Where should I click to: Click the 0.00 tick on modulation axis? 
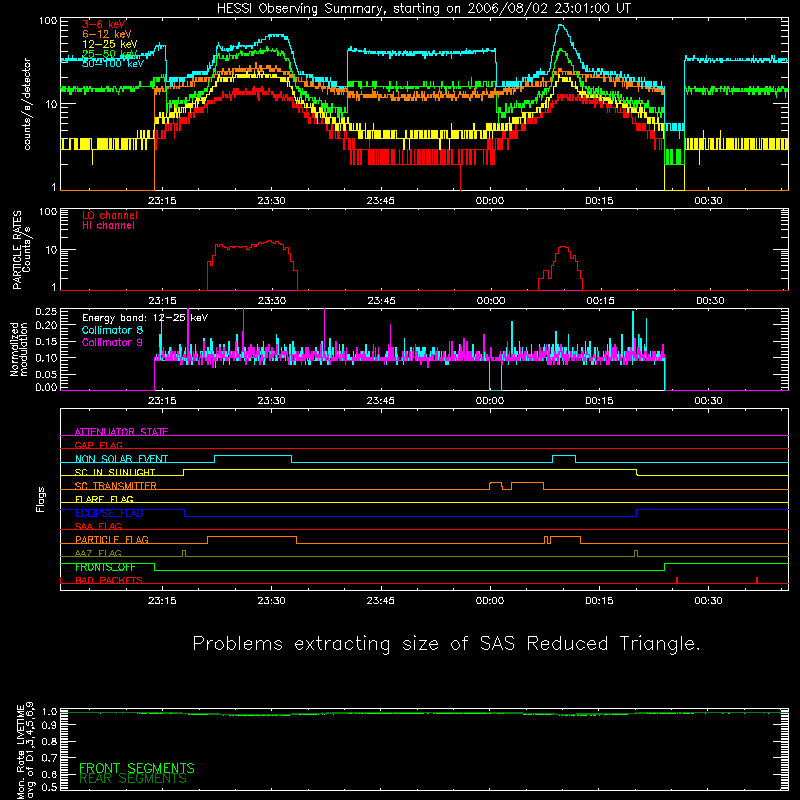(46, 387)
